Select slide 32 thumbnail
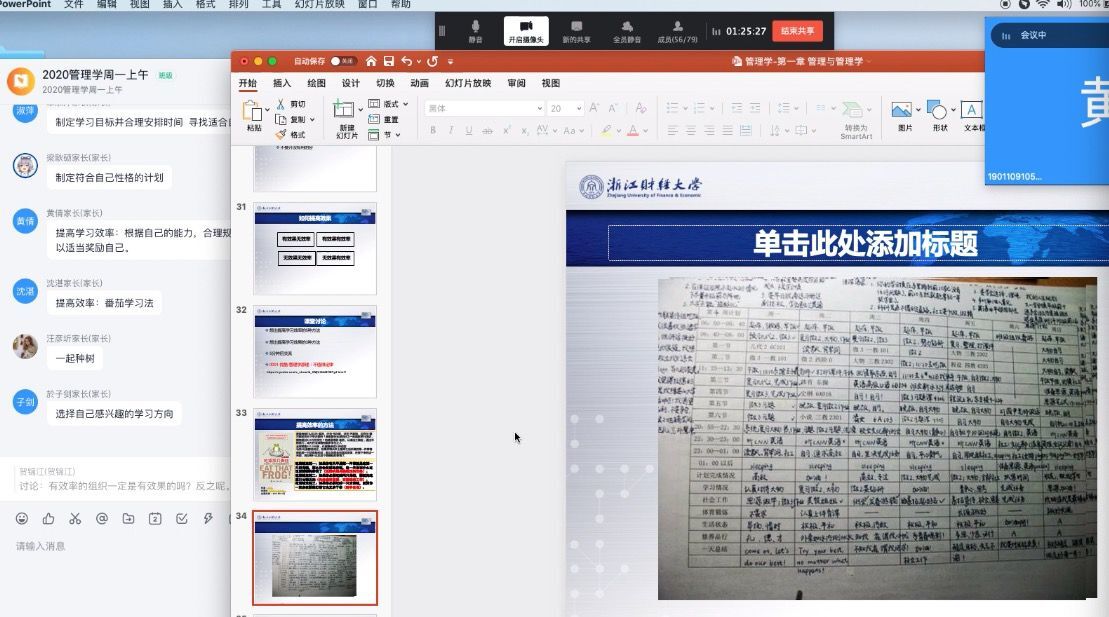The width and height of the screenshot is (1109, 617). coord(315,351)
